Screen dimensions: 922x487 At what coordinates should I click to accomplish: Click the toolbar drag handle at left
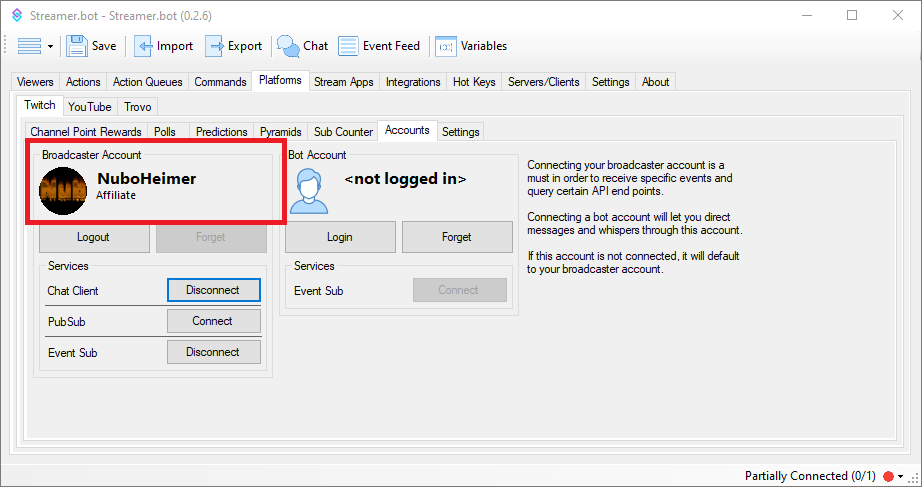click(6, 46)
